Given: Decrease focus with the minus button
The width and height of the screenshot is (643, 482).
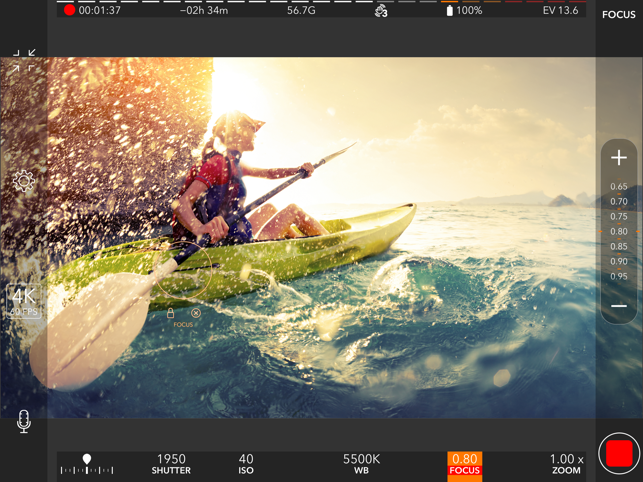Looking at the screenshot, I should [x=619, y=306].
